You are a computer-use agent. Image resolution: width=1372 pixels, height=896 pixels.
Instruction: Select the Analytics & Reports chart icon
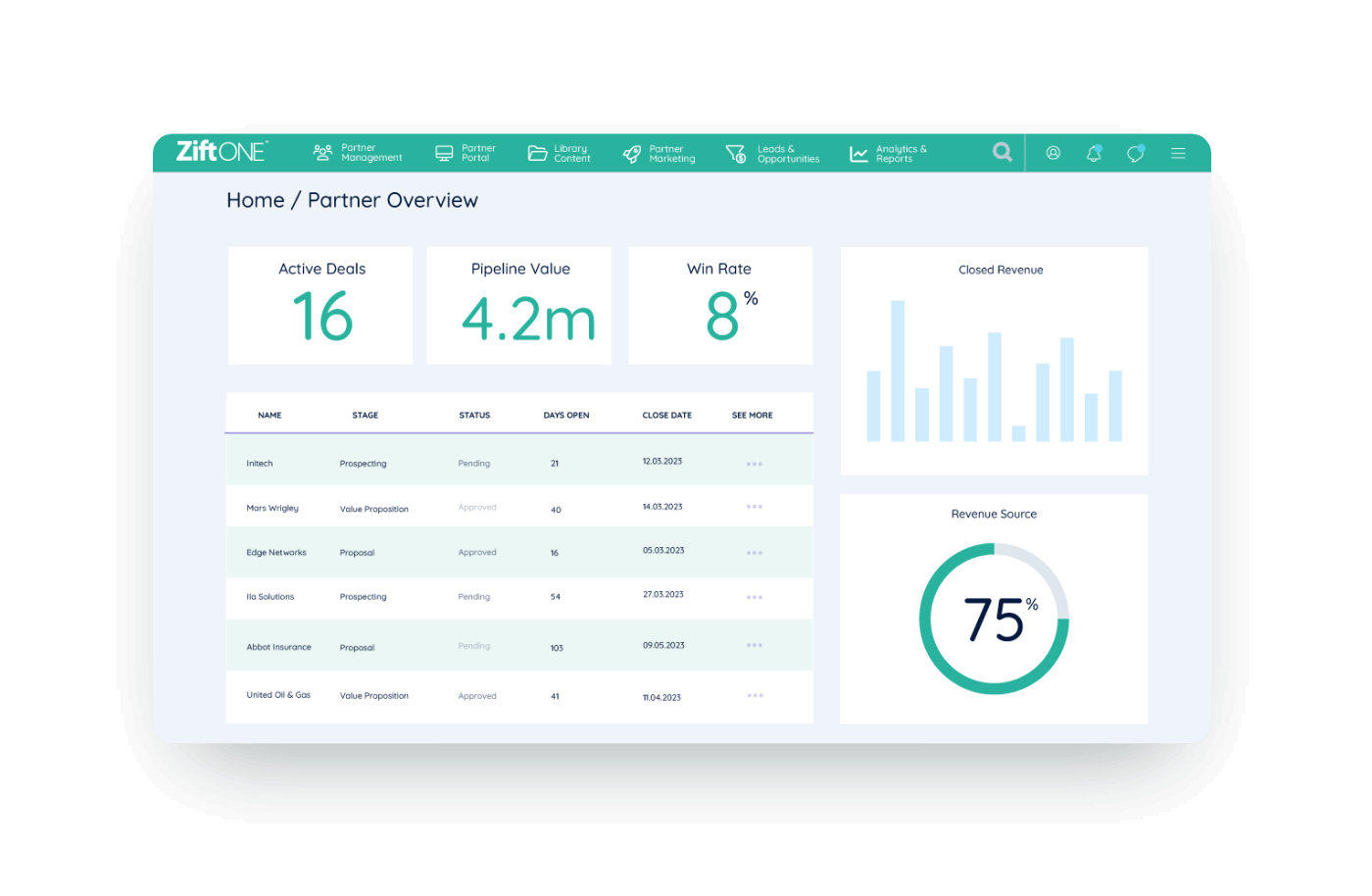pos(857,152)
